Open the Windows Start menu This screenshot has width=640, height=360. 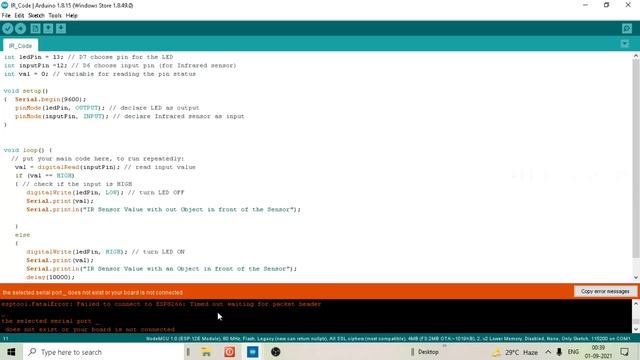point(11,352)
